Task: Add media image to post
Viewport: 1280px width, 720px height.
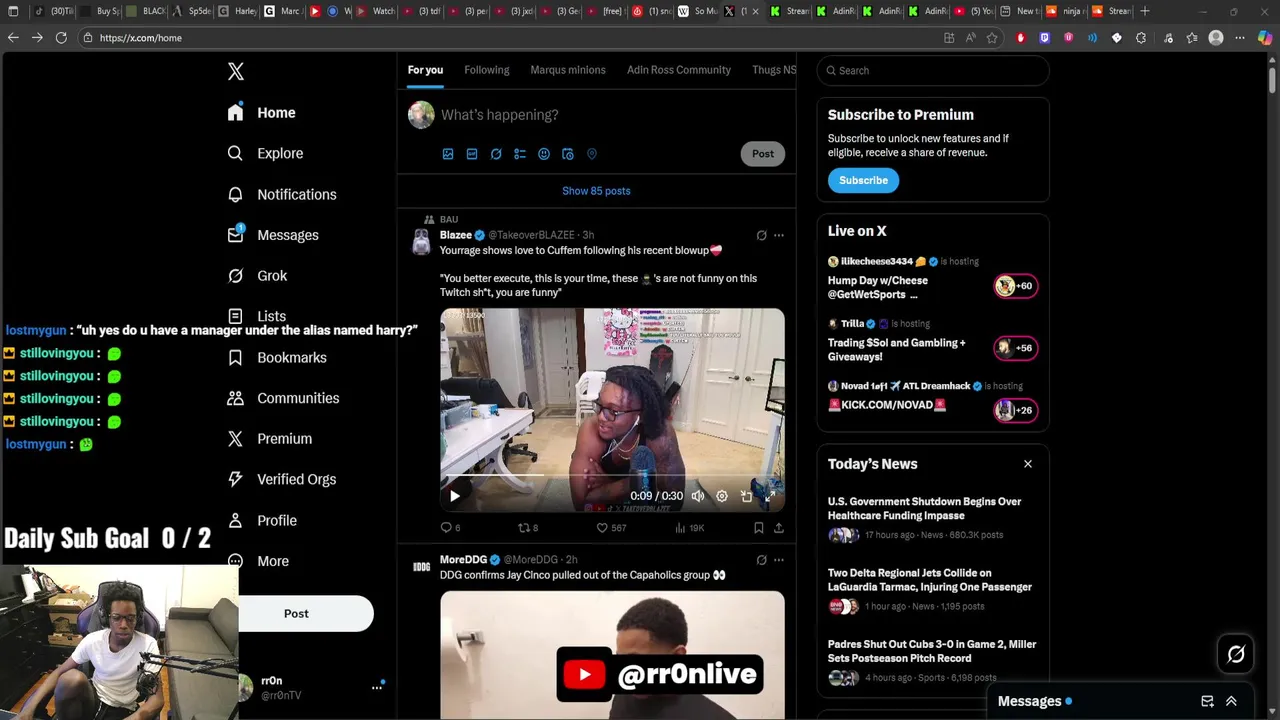Action: tap(448, 154)
